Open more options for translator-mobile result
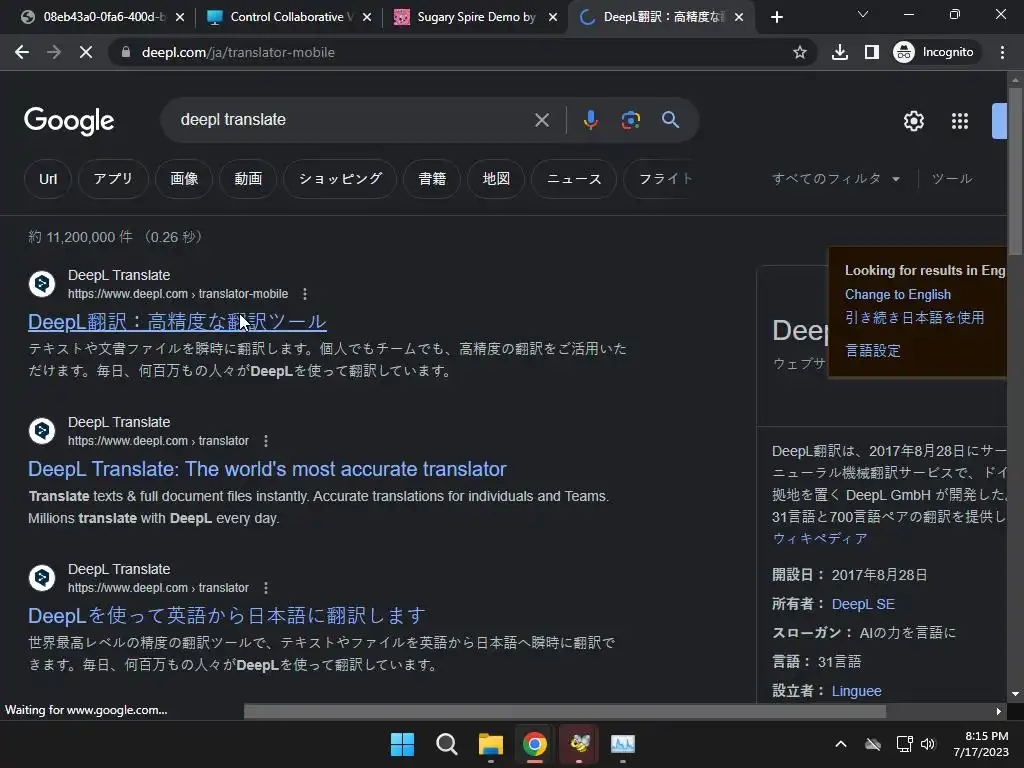The width and height of the screenshot is (1024, 768). pyautogui.click(x=305, y=294)
